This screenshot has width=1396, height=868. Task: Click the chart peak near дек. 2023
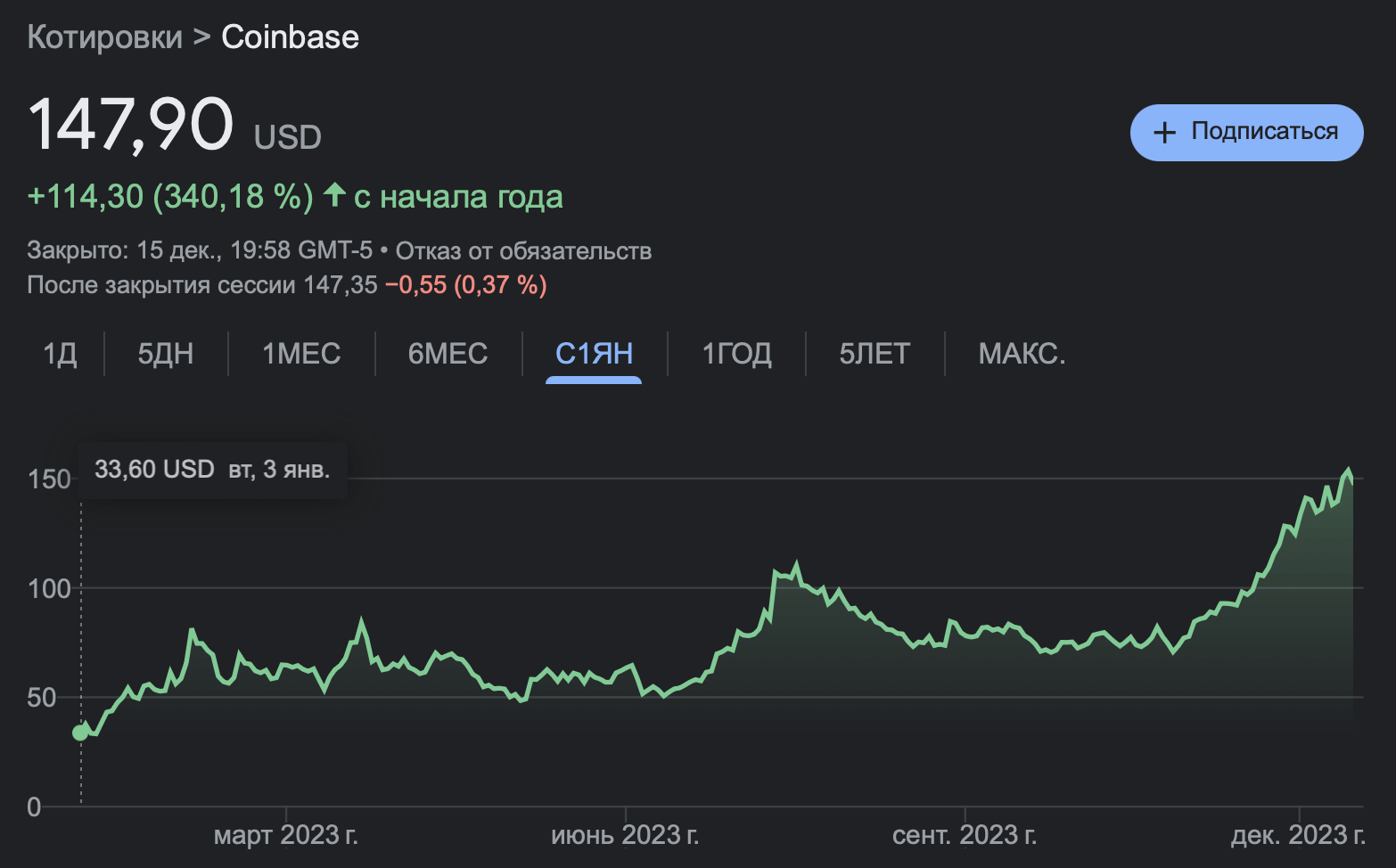pos(1348,471)
